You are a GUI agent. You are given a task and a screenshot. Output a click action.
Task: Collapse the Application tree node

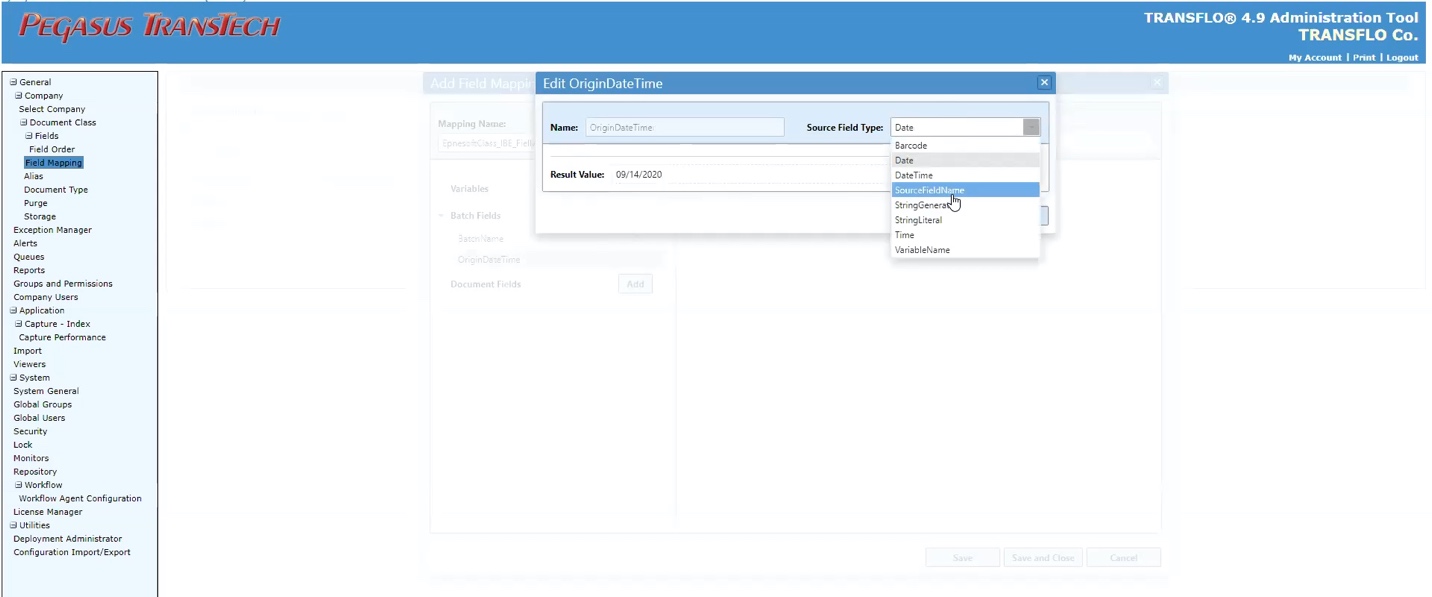coord(13,311)
